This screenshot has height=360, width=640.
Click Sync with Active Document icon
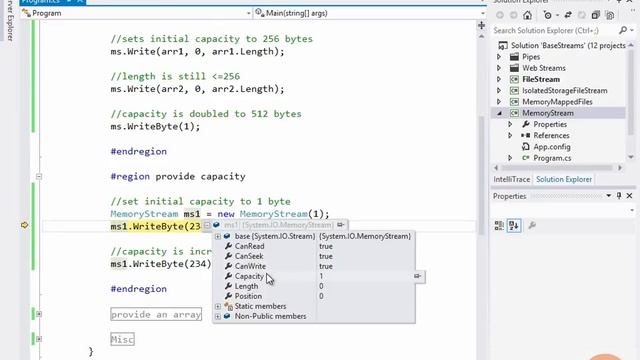coord(568,15)
